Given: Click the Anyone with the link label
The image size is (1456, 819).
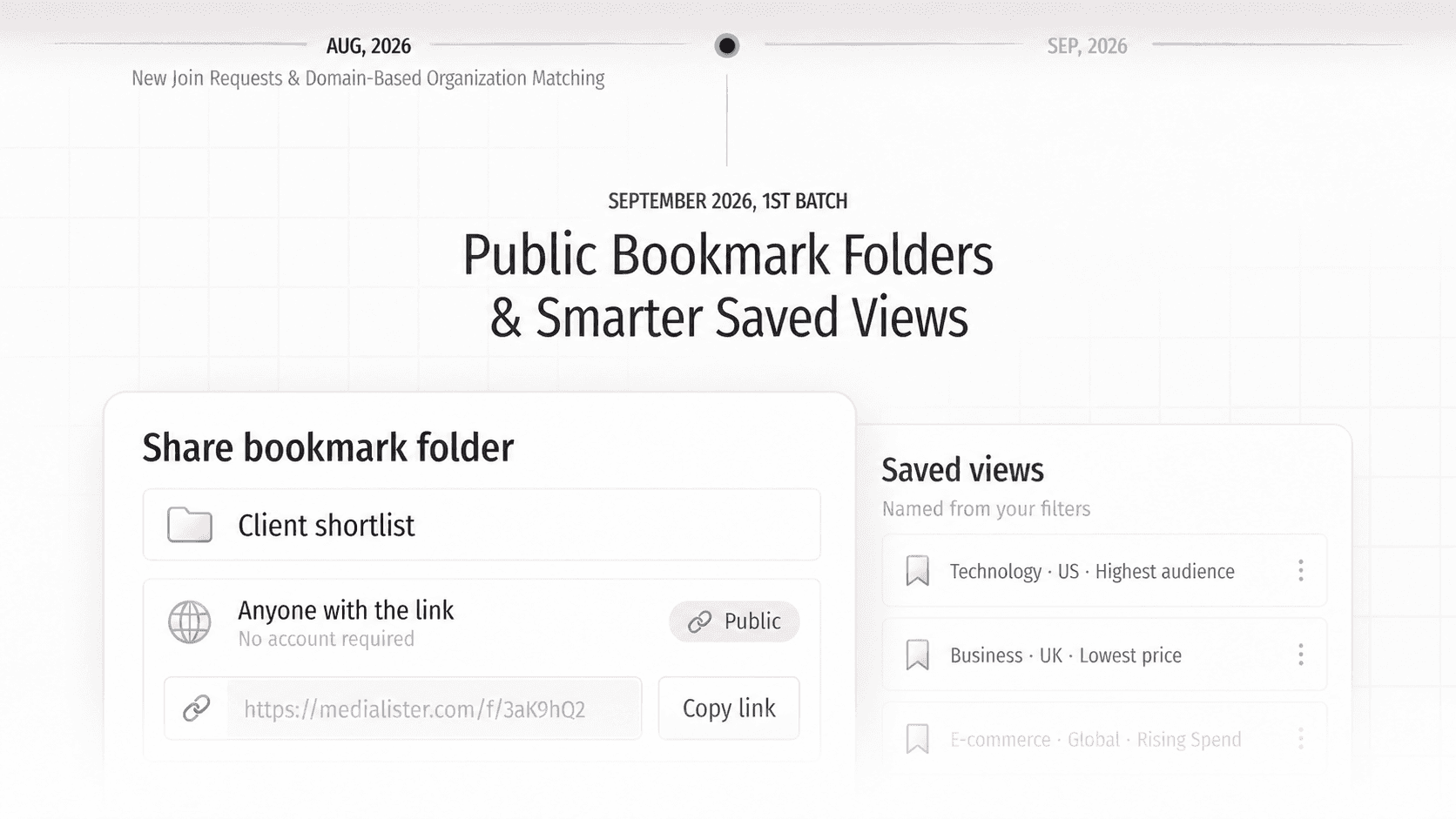Looking at the screenshot, I should (346, 610).
